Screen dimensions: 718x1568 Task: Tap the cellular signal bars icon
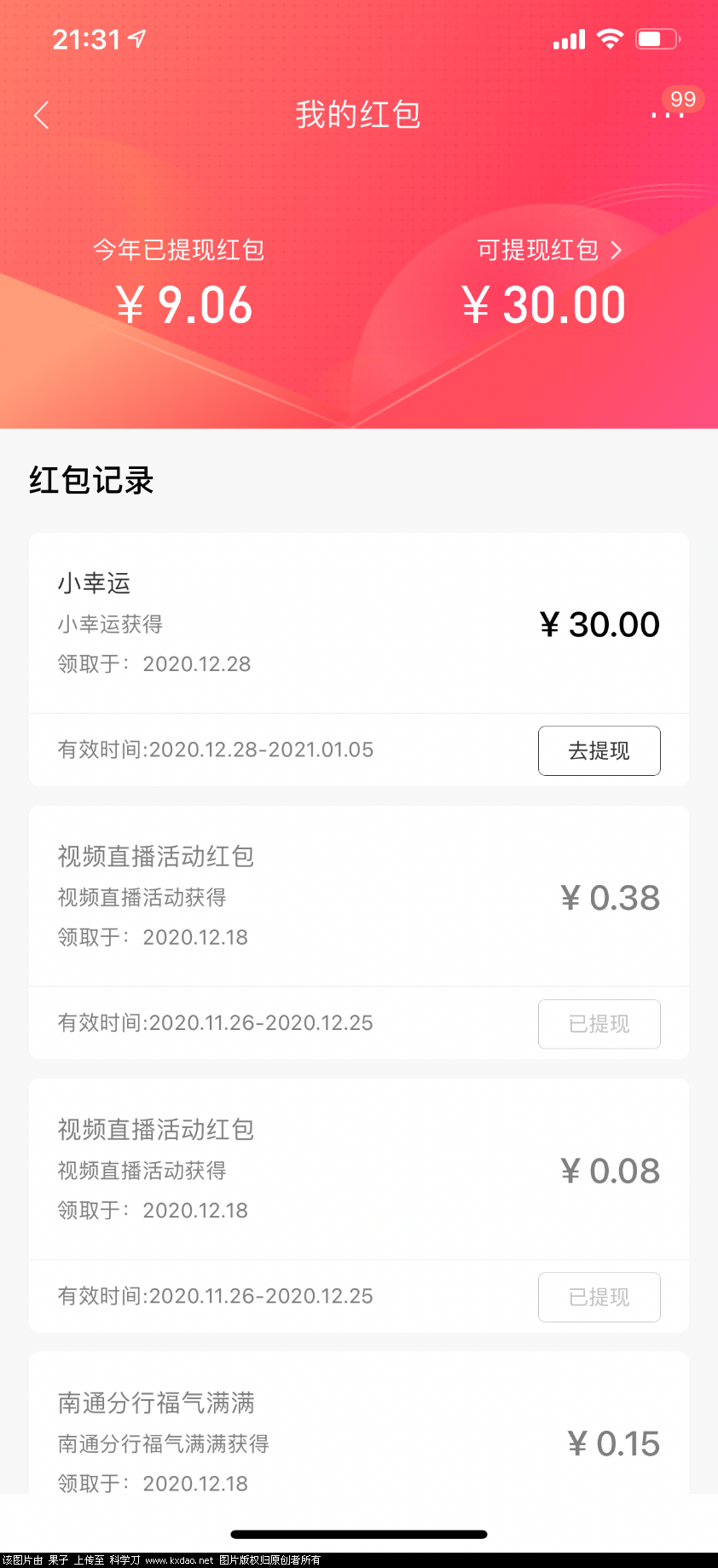coord(569,39)
